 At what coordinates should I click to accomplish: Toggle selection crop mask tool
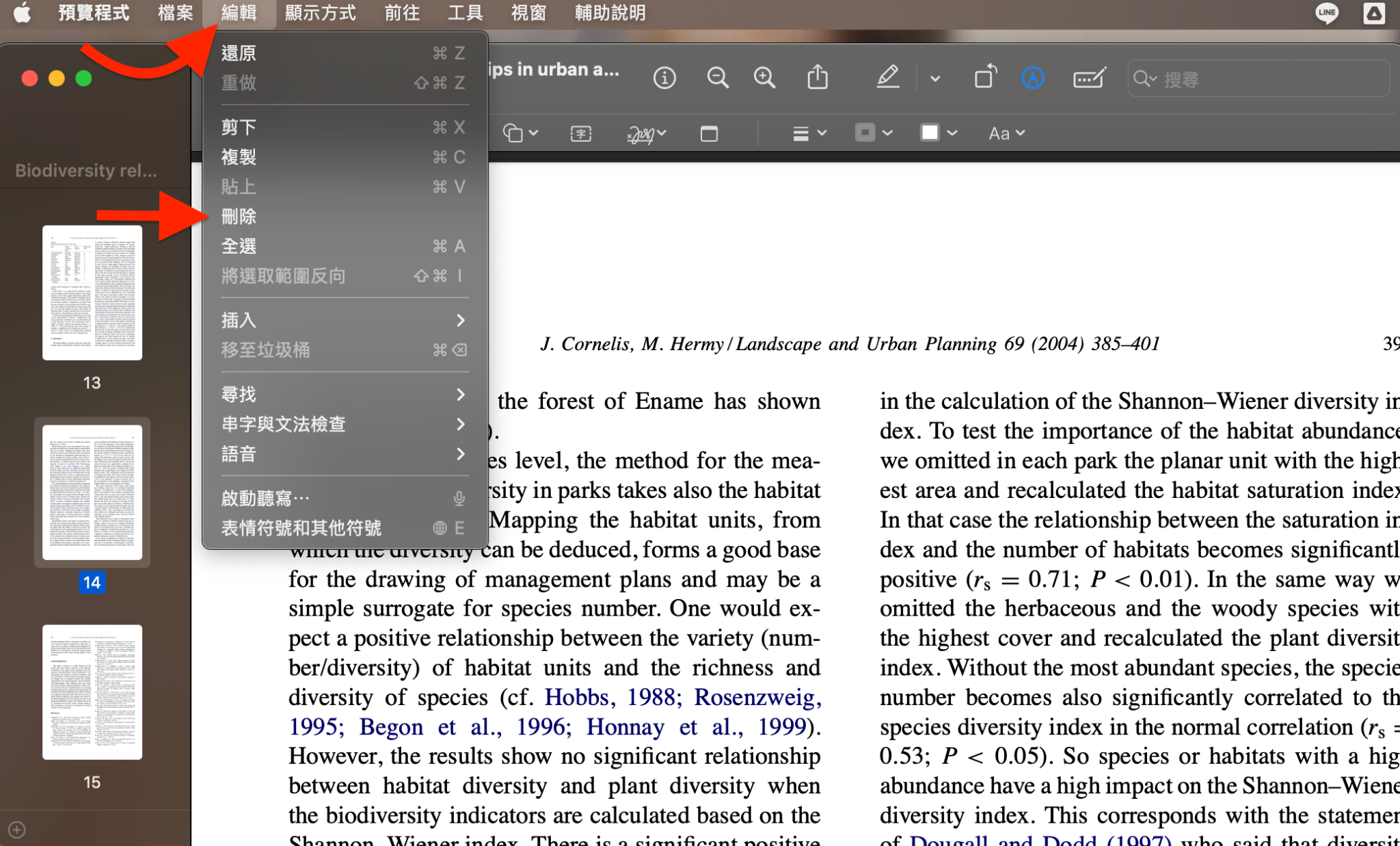tap(708, 133)
